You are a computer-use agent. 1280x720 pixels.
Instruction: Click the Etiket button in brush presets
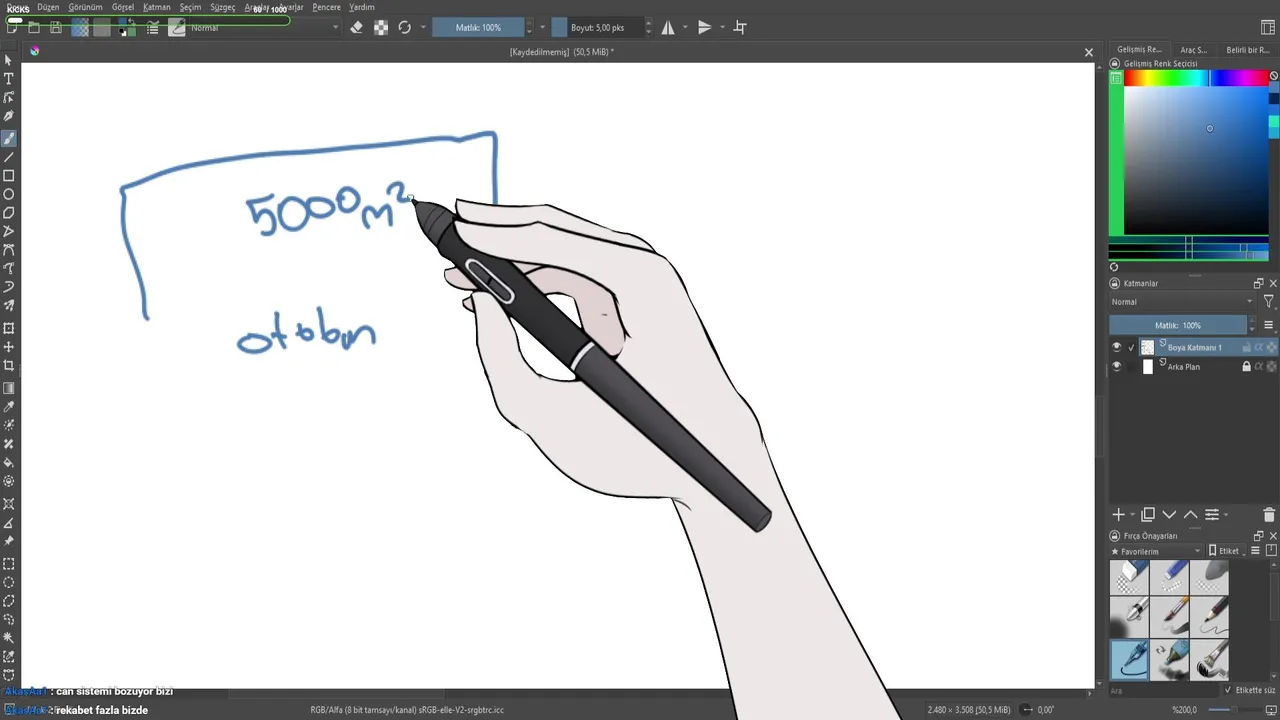1224,551
